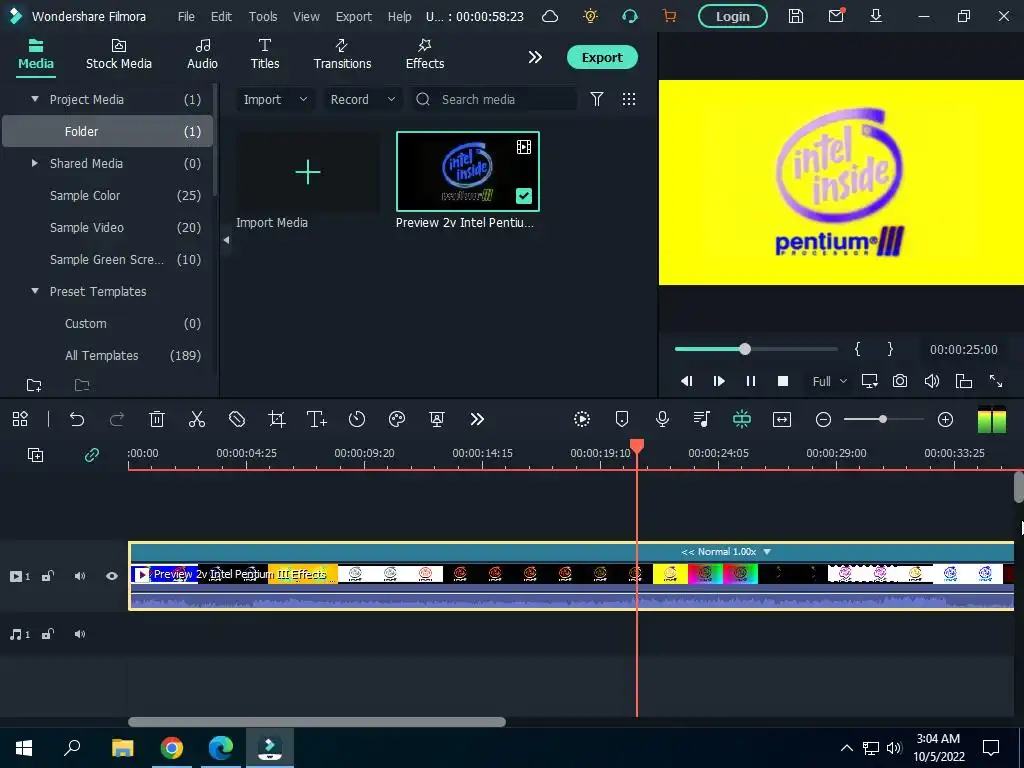Image resolution: width=1024 pixels, height=768 pixels.
Task: Open the cloud icon in title bar
Action: pyautogui.click(x=551, y=16)
